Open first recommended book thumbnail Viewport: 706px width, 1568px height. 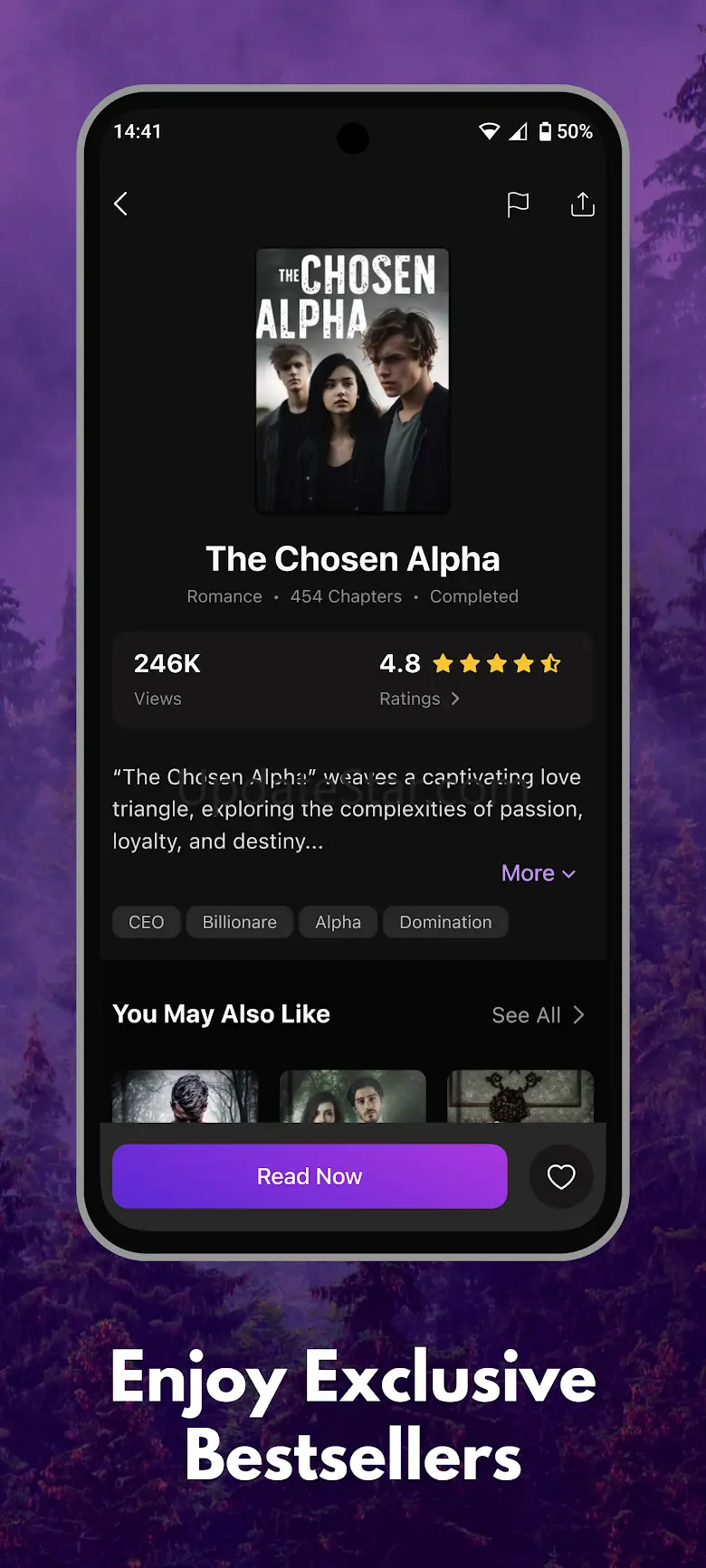point(186,1097)
